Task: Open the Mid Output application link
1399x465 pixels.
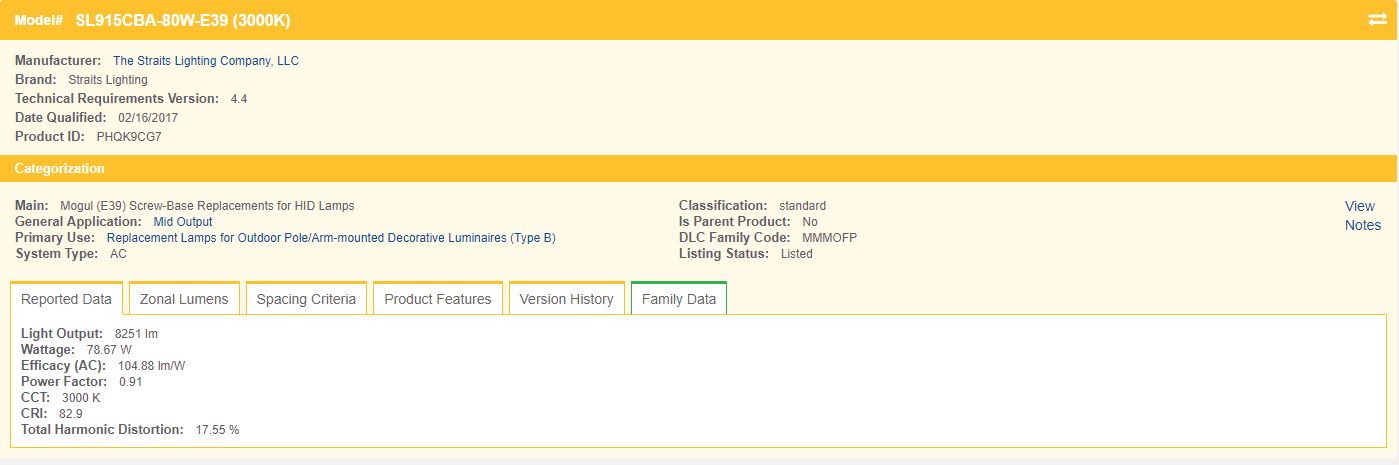Action: click(183, 222)
